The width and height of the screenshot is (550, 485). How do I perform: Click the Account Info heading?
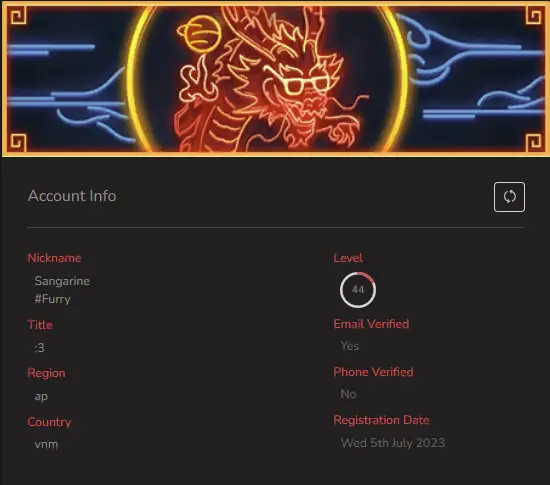click(72, 196)
